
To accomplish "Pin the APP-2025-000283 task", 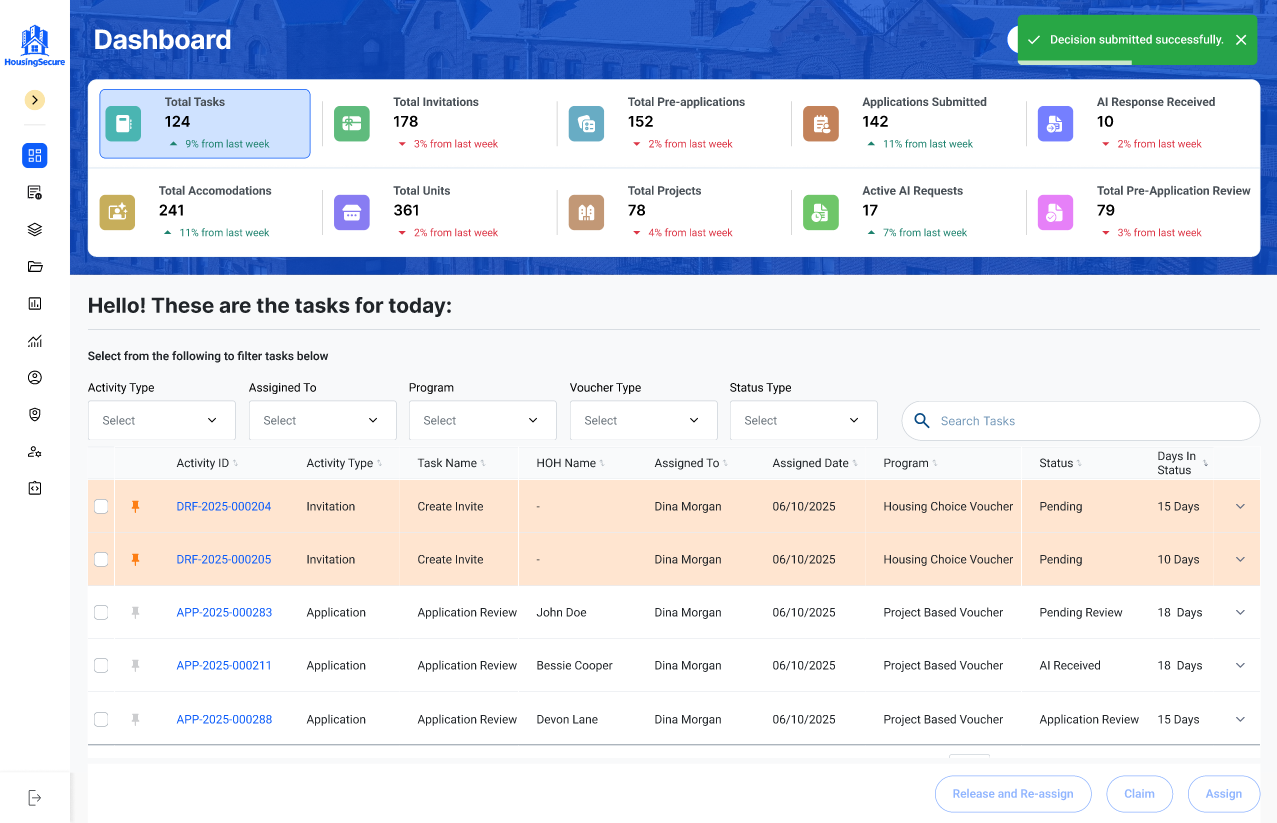I will pyautogui.click(x=136, y=613).
